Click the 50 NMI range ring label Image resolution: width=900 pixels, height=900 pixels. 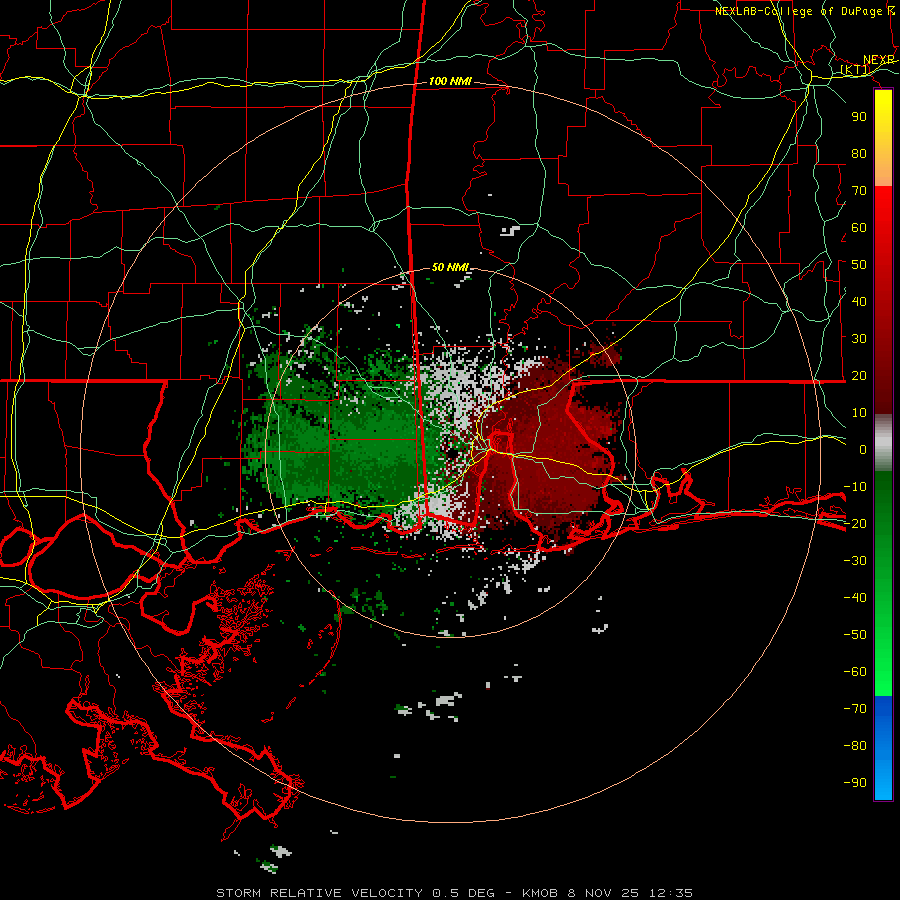[450, 267]
